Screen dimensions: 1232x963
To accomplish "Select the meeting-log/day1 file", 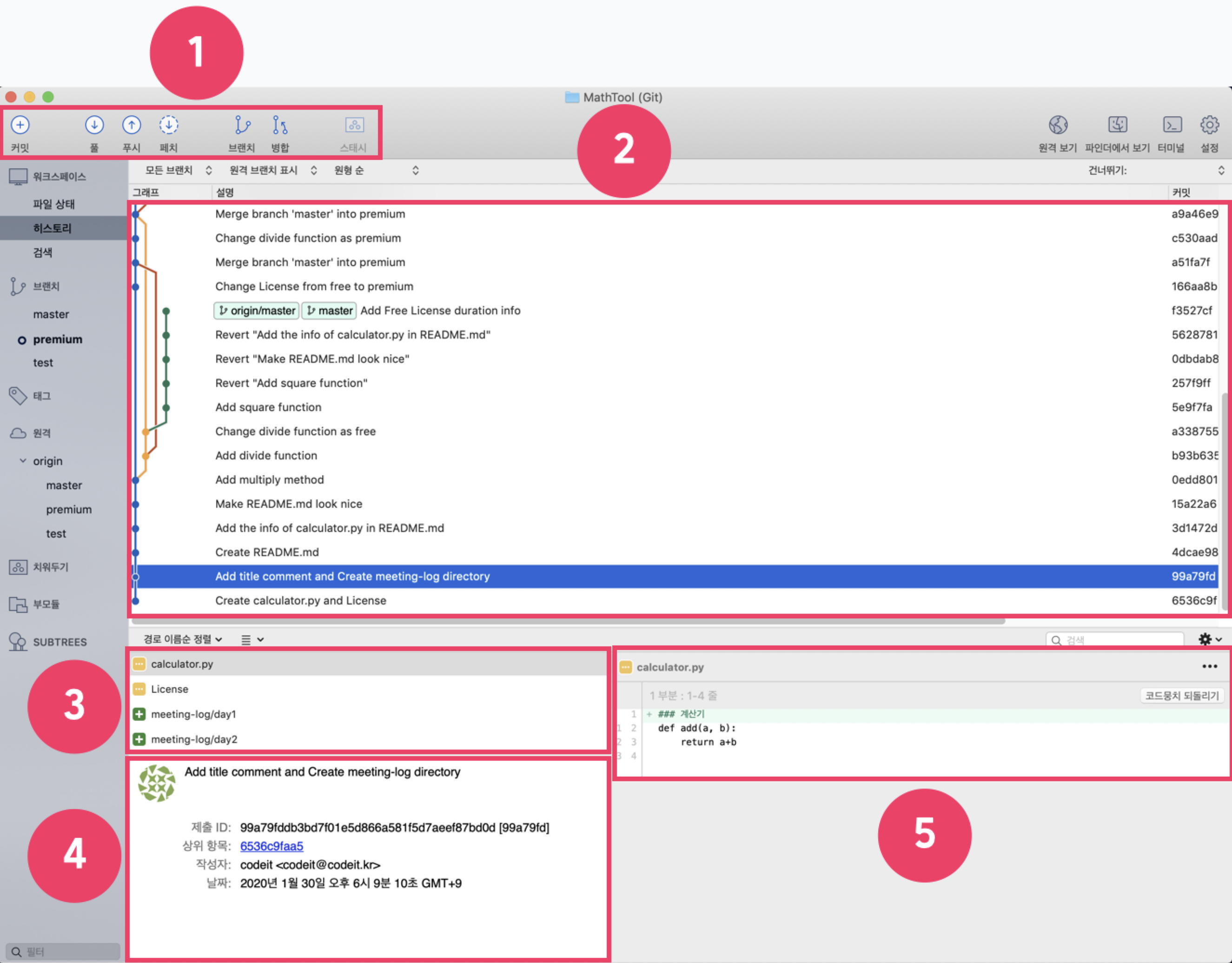I will coord(193,714).
